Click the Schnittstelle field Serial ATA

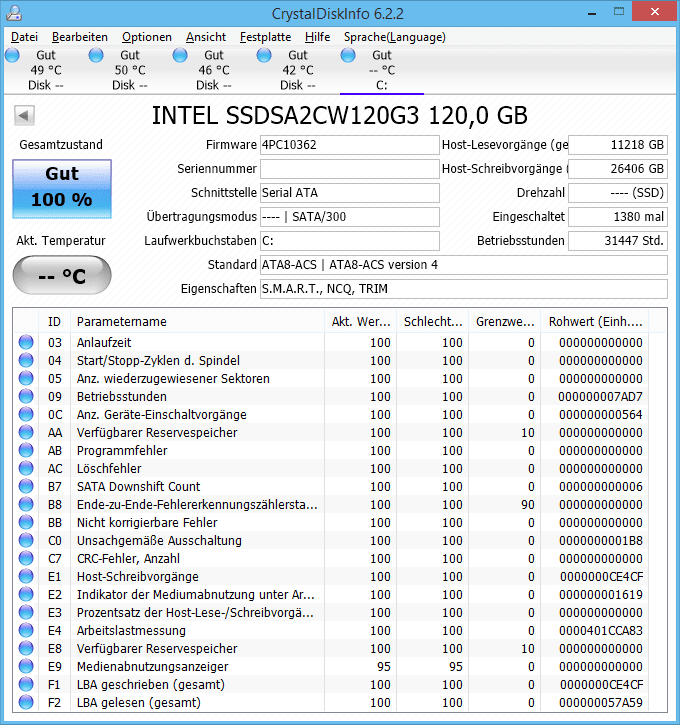click(x=349, y=193)
